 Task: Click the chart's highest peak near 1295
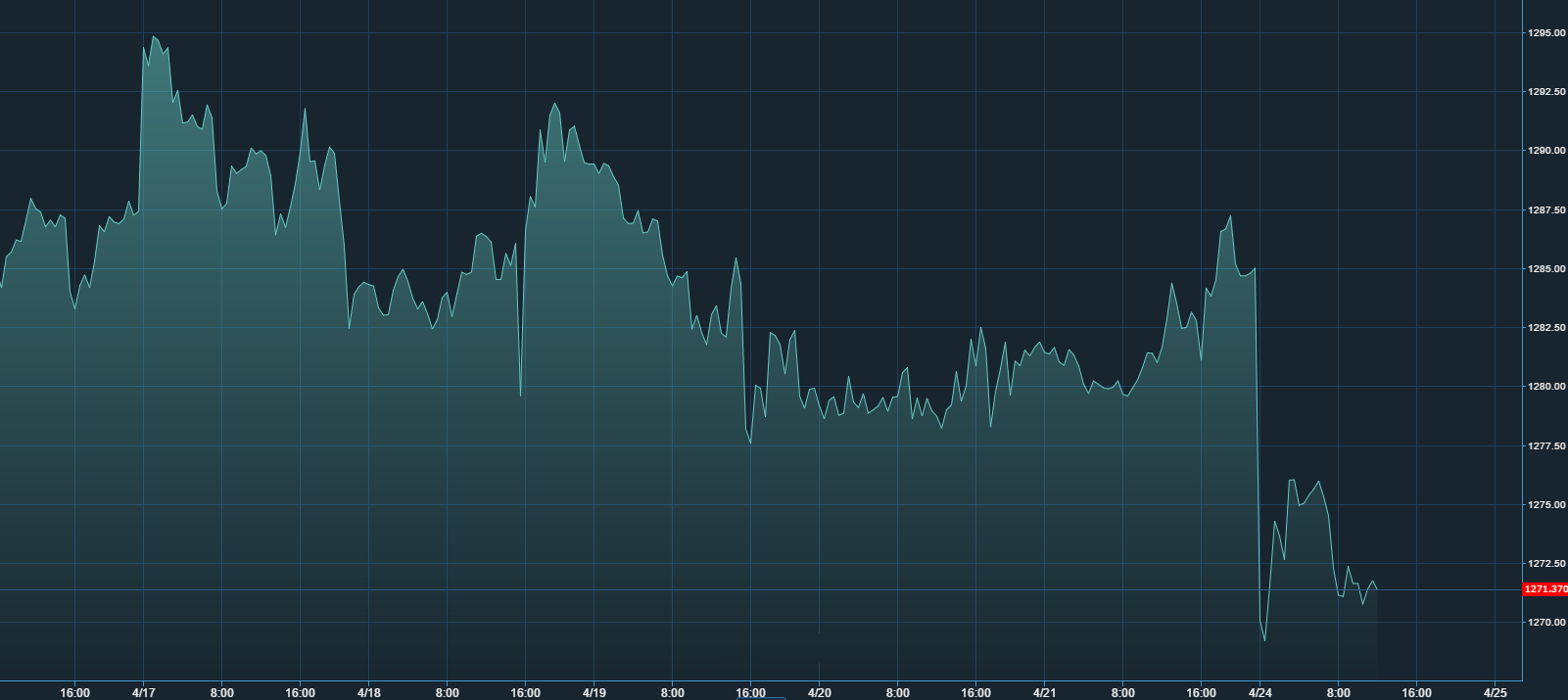(153, 37)
